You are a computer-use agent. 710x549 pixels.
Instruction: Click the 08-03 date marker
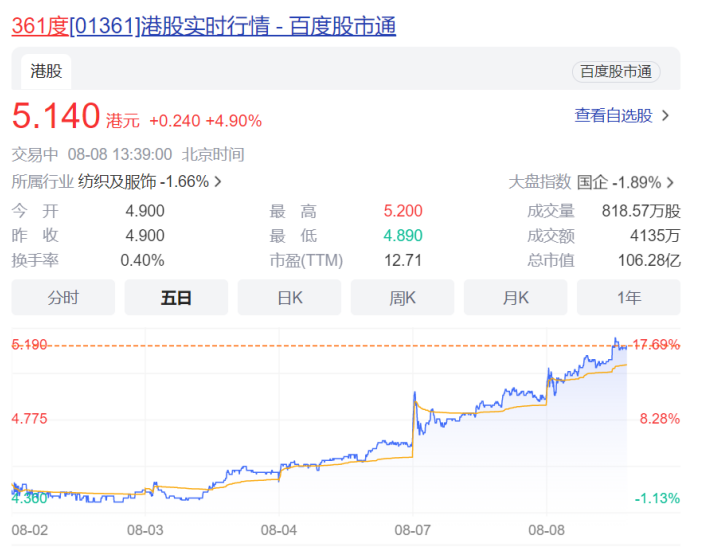(145, 530)
